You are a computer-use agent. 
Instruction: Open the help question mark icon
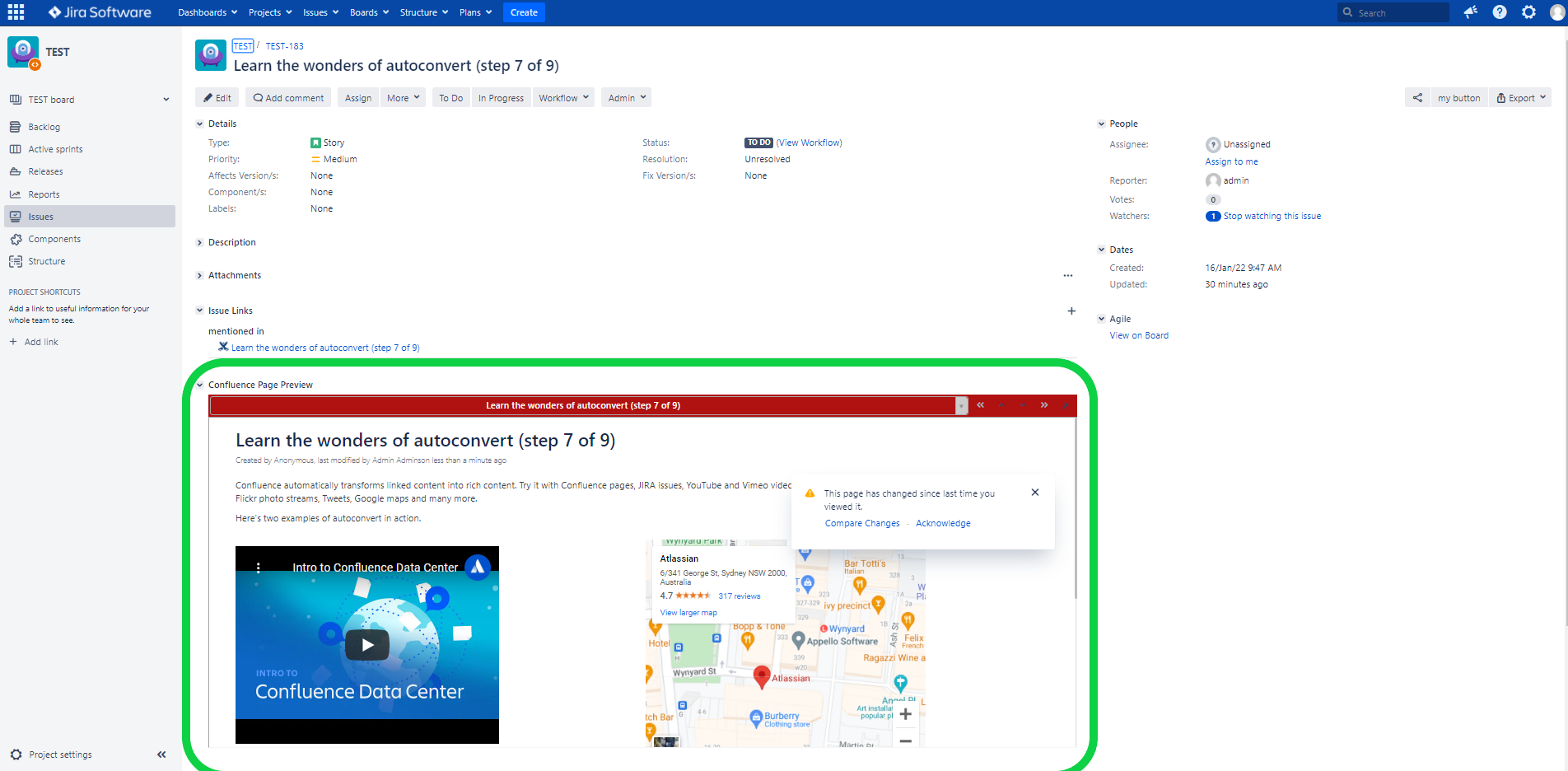click(1500, 12)
